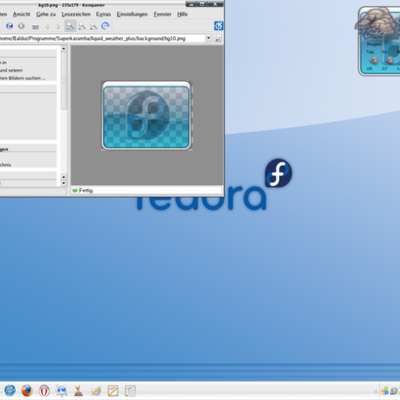
Task: Launch Opera from the bottom panel
Action: point(44,390)
